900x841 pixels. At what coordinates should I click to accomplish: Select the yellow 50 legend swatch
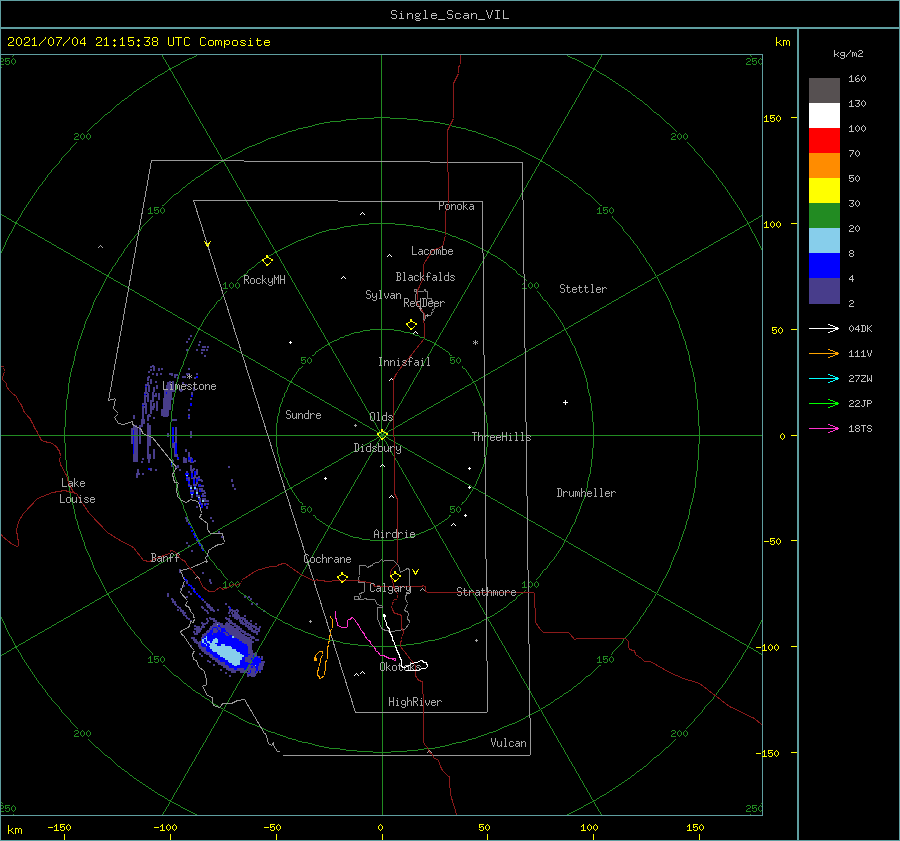click(824, 191)
